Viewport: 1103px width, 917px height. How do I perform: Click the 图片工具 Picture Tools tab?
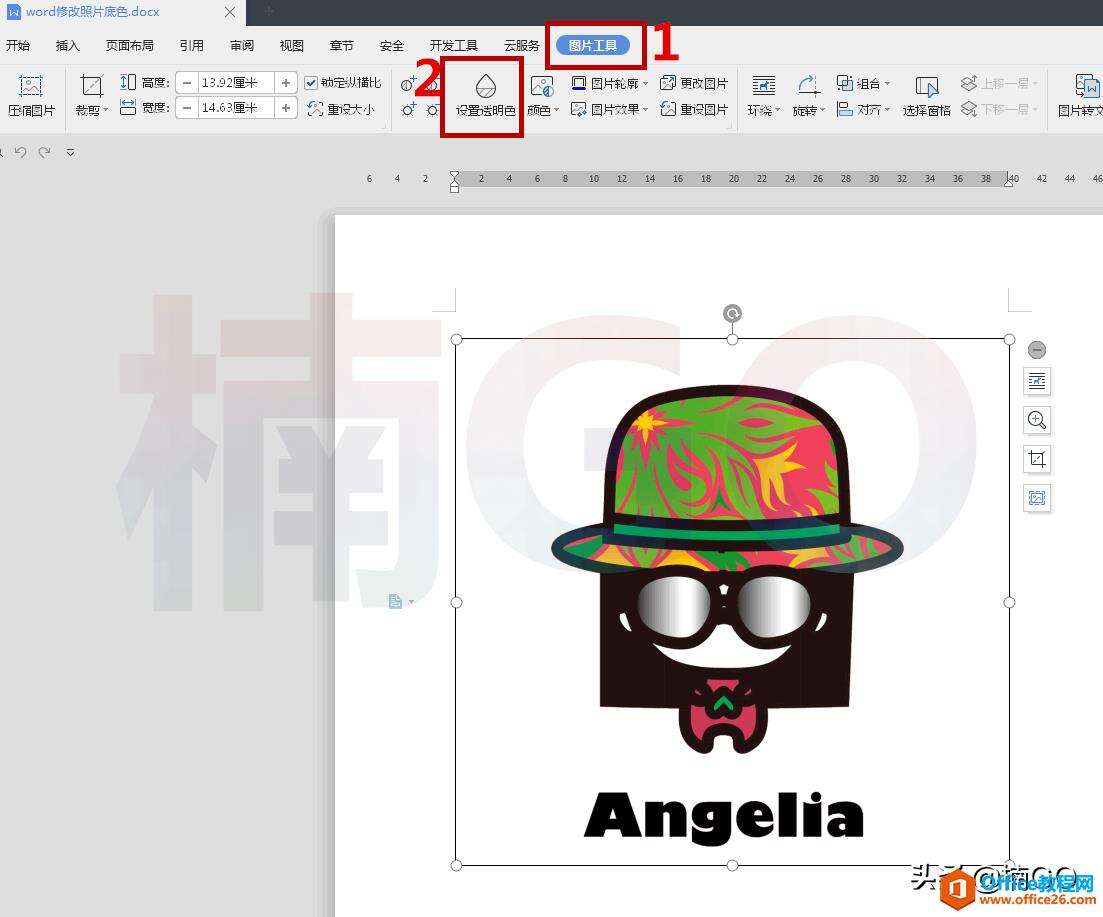[x=593, y=46]
